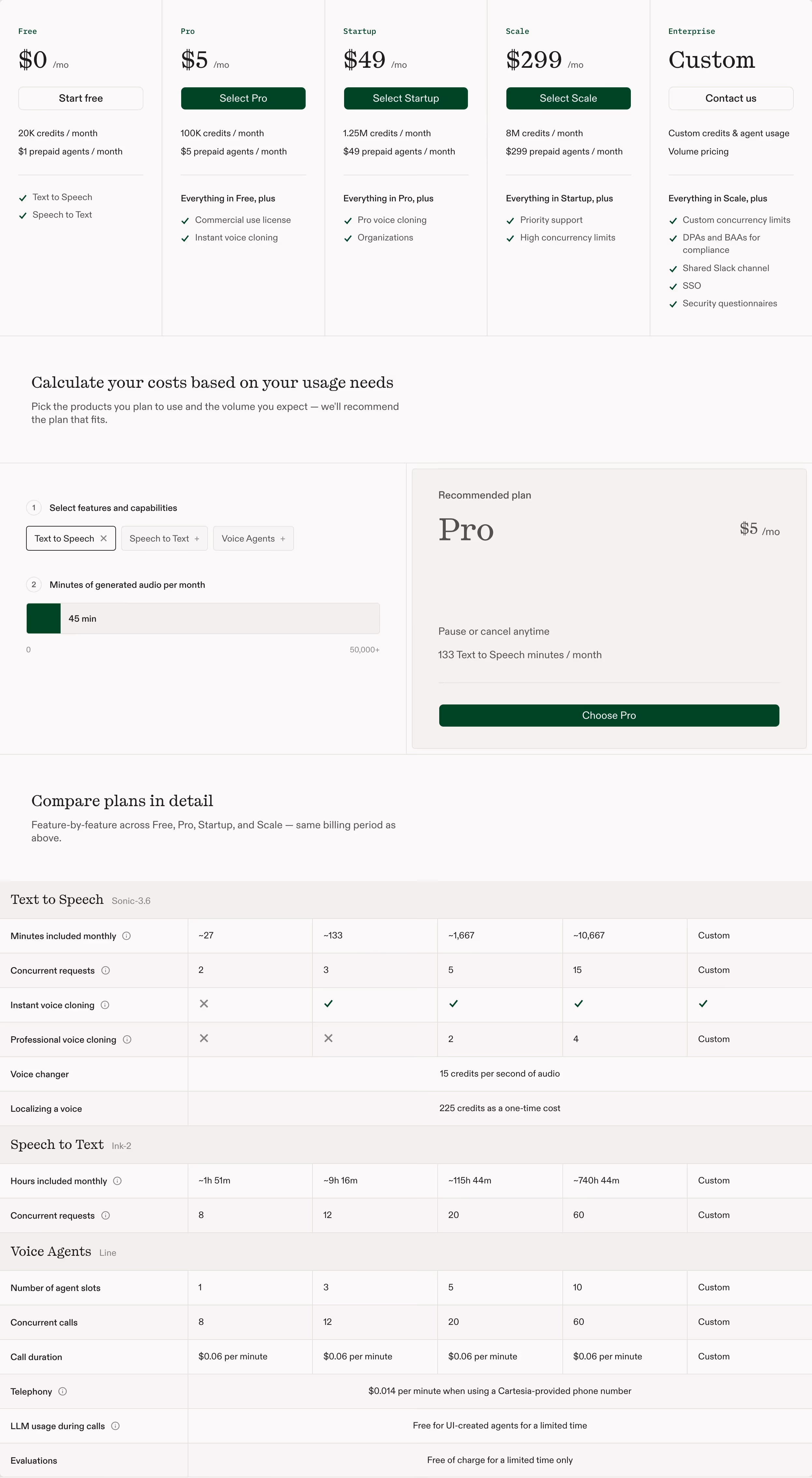This screenshot has width=812, height=1478.
Task: Click Select Startup button
Action: pos(406,98)
